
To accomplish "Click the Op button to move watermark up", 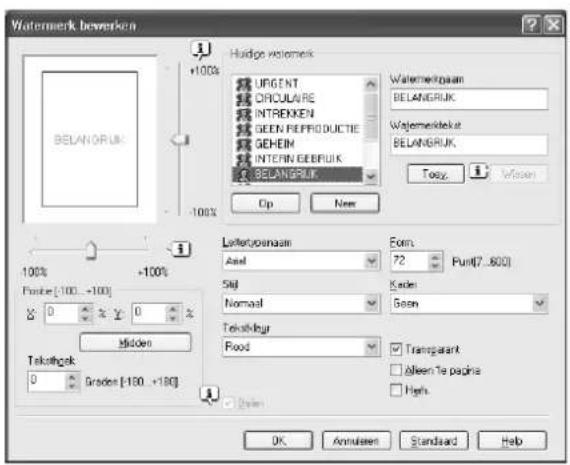I will click(266, 203).
